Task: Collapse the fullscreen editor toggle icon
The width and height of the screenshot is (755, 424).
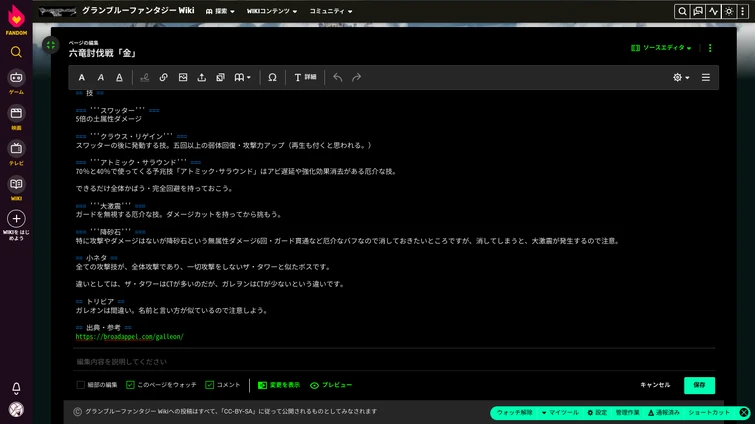Action: (51, 45)
